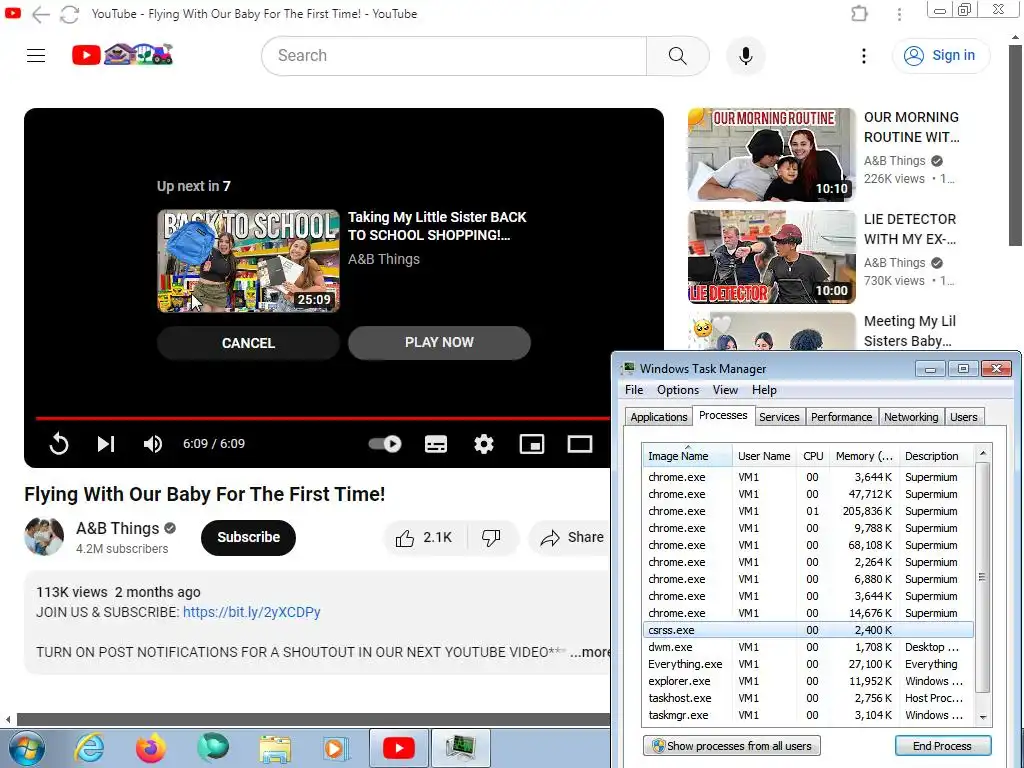The image size is (1024, 768).
Task: Click the A&B Things channel avatar
Action: point(44,537)
